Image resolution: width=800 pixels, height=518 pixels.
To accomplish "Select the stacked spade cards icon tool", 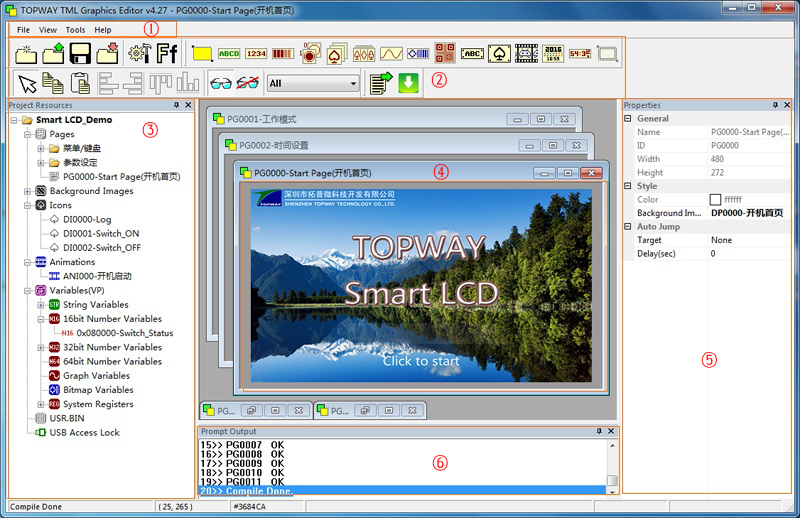I will tap(337, 54).
